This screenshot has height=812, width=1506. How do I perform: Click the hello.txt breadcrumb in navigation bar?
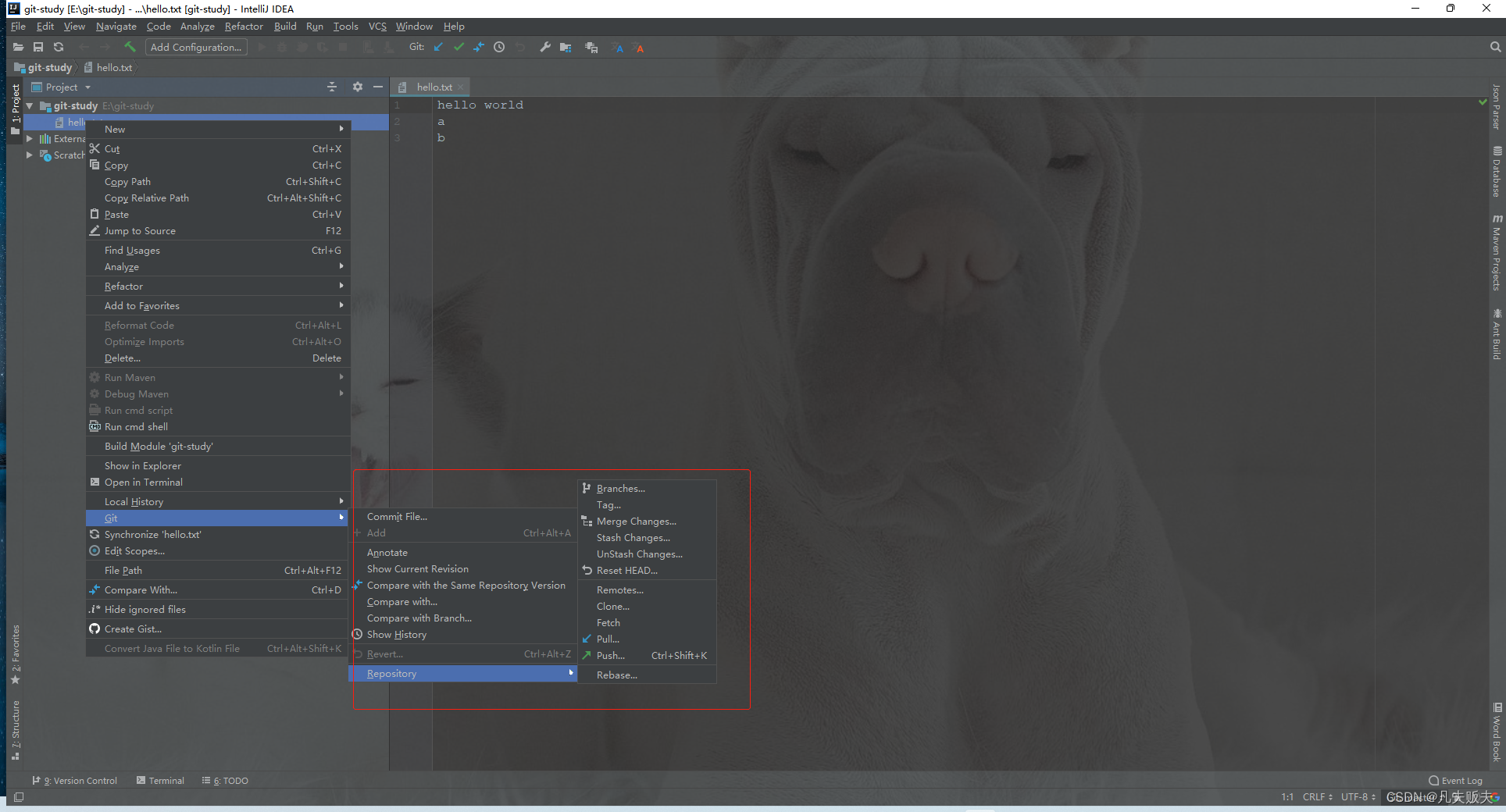point(108,68)
